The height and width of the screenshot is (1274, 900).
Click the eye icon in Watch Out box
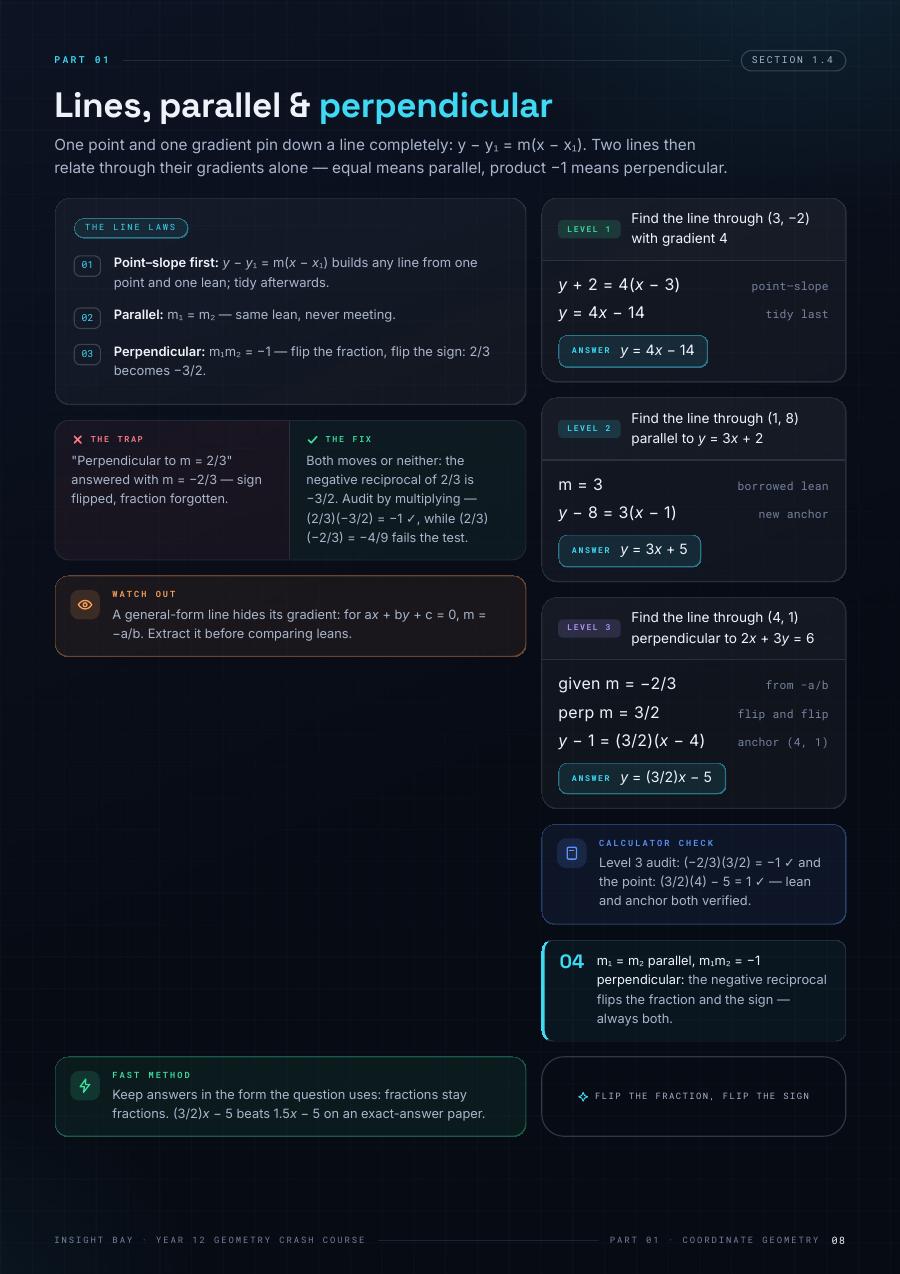point(85,605)
